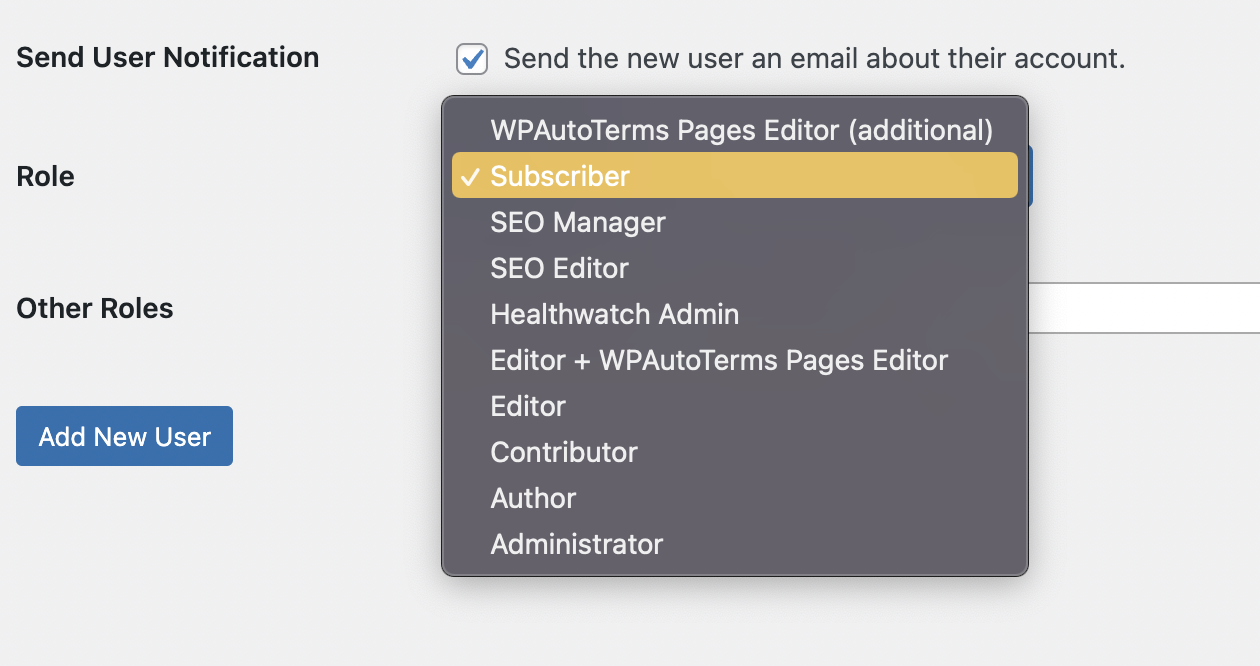
Task: Select 'Editor + WPAutoTerms Pages Editor' option
Action: 718,360
